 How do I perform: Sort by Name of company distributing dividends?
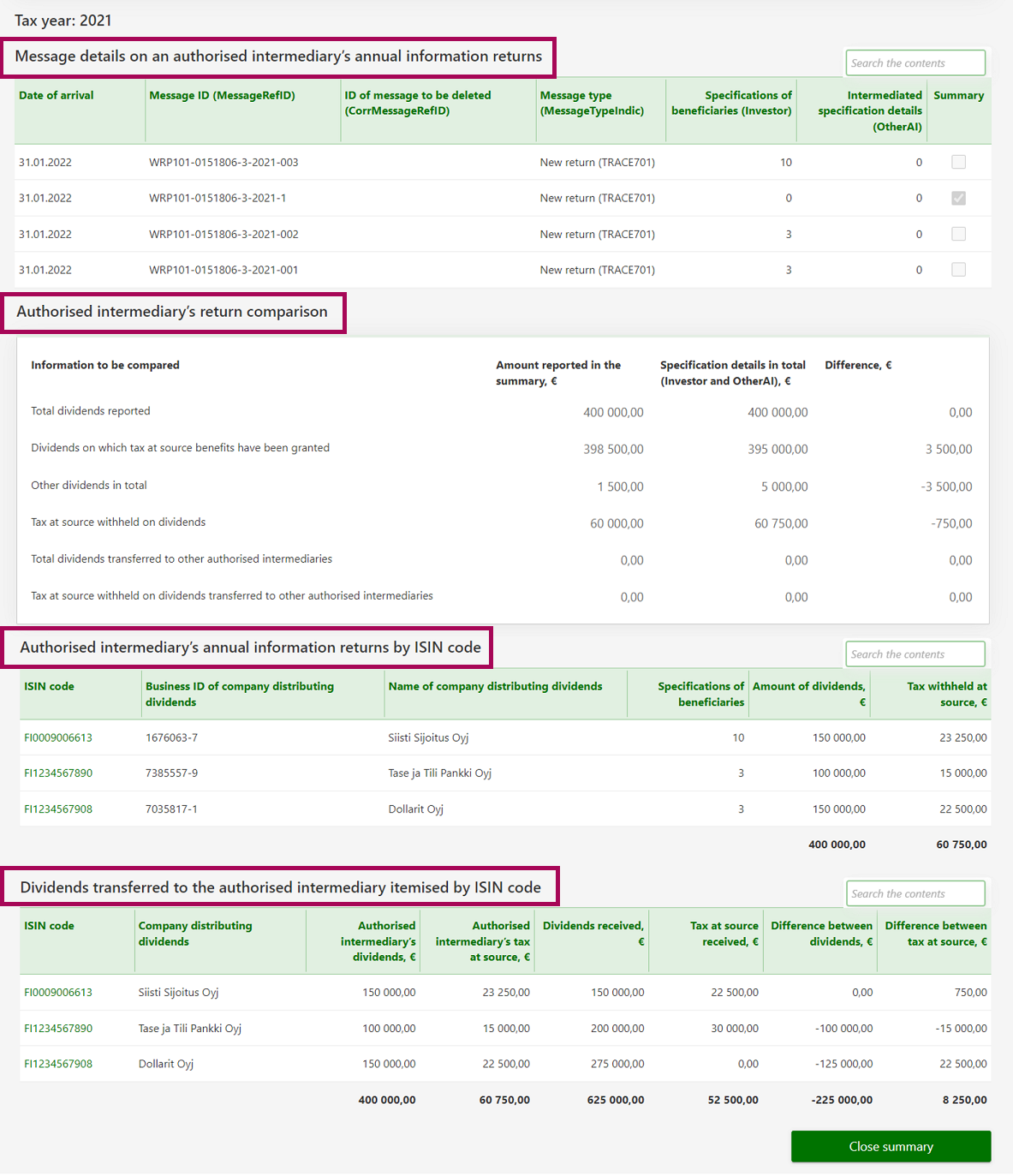point(495,686)
